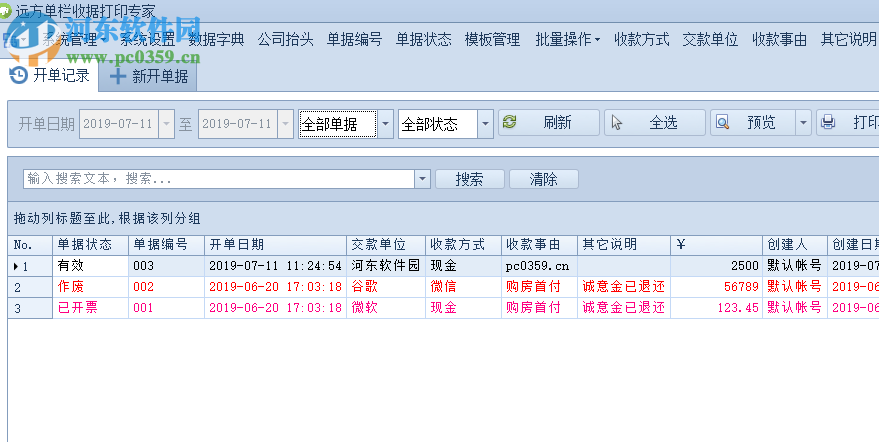
Task: Open the 模板管理 menu
Action: point(492,39)
